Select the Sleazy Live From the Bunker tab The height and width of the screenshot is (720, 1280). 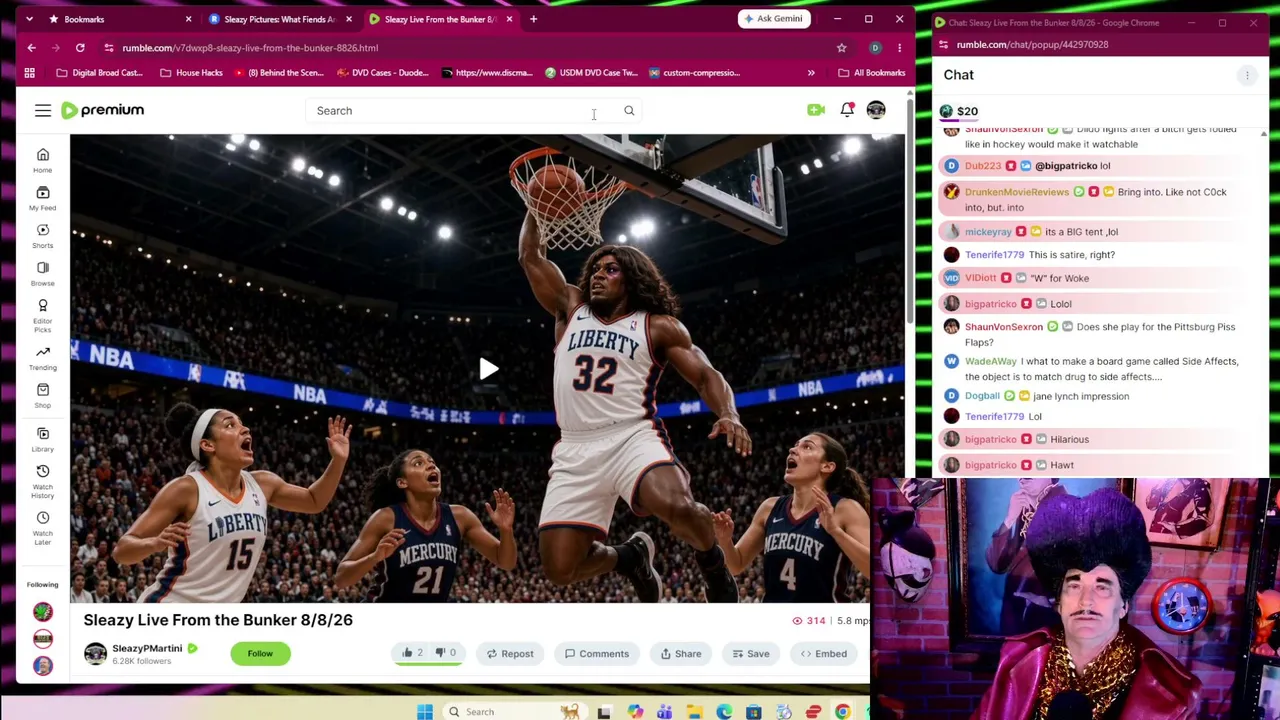pos(440,19)
